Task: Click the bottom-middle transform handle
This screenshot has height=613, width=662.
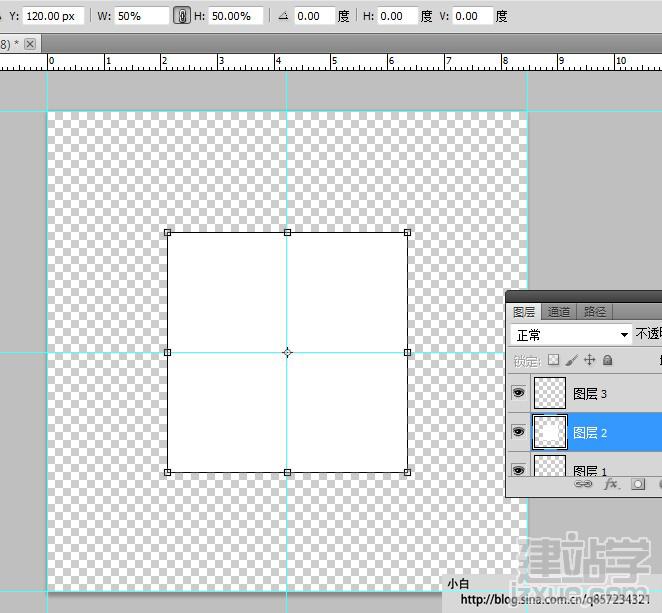Action: coord(288,472)
